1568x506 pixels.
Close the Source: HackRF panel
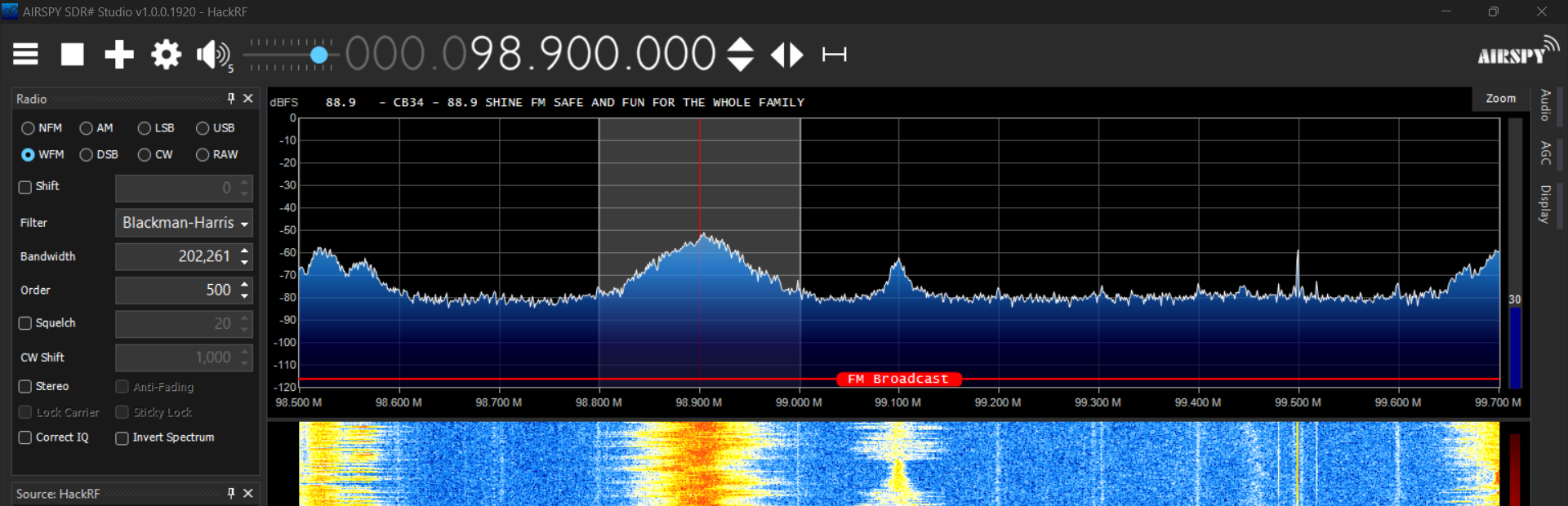click(248, 493)
